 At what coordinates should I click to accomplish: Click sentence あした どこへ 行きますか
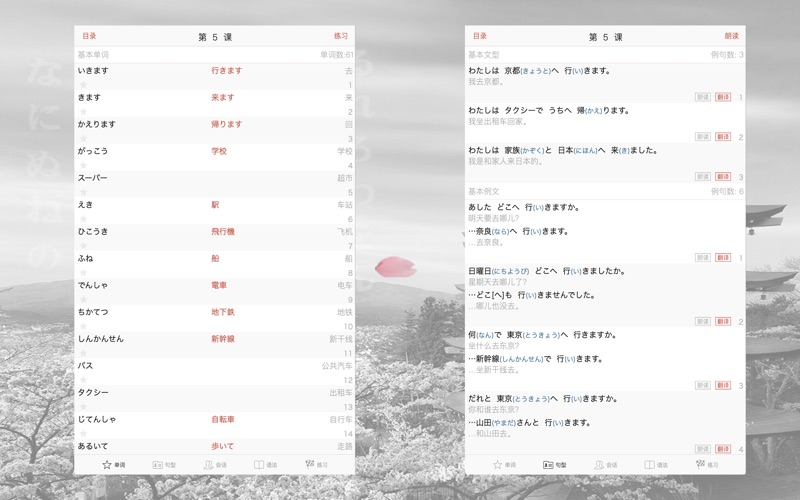524,207
